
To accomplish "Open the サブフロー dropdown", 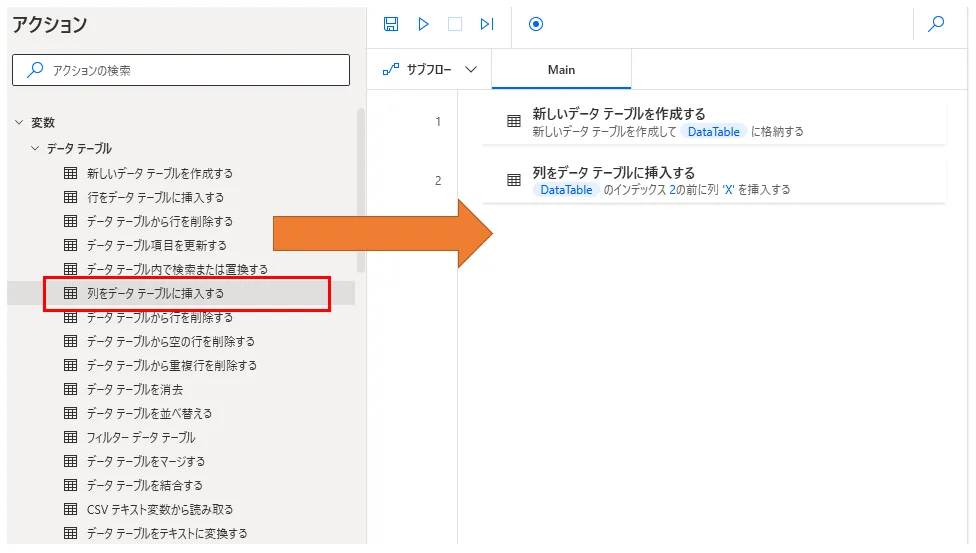I will click(430, 70).
